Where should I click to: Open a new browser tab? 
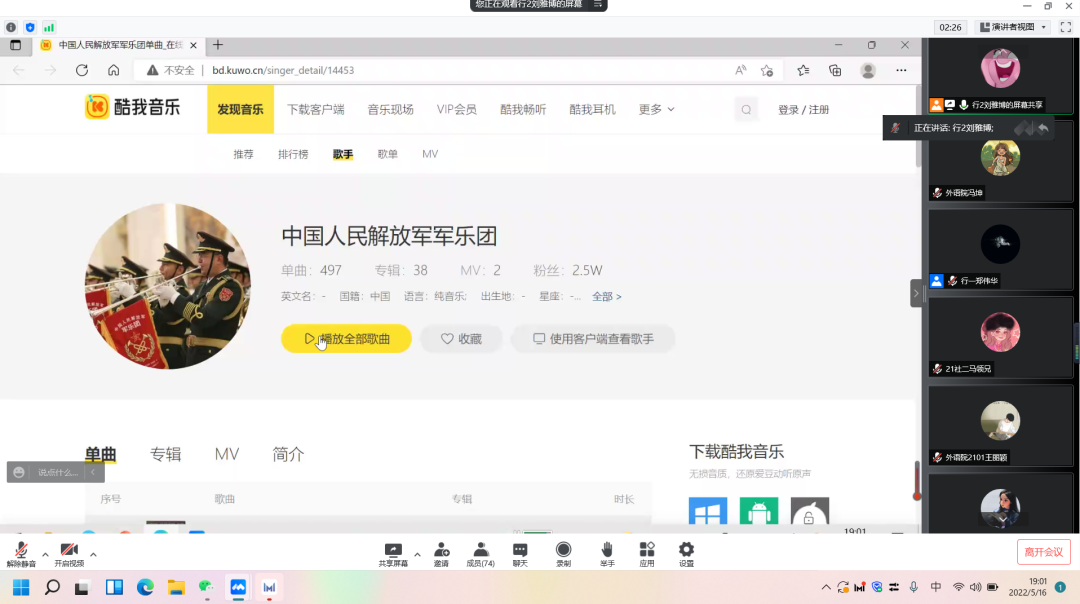pyautogui.click(x=218, y=45)
